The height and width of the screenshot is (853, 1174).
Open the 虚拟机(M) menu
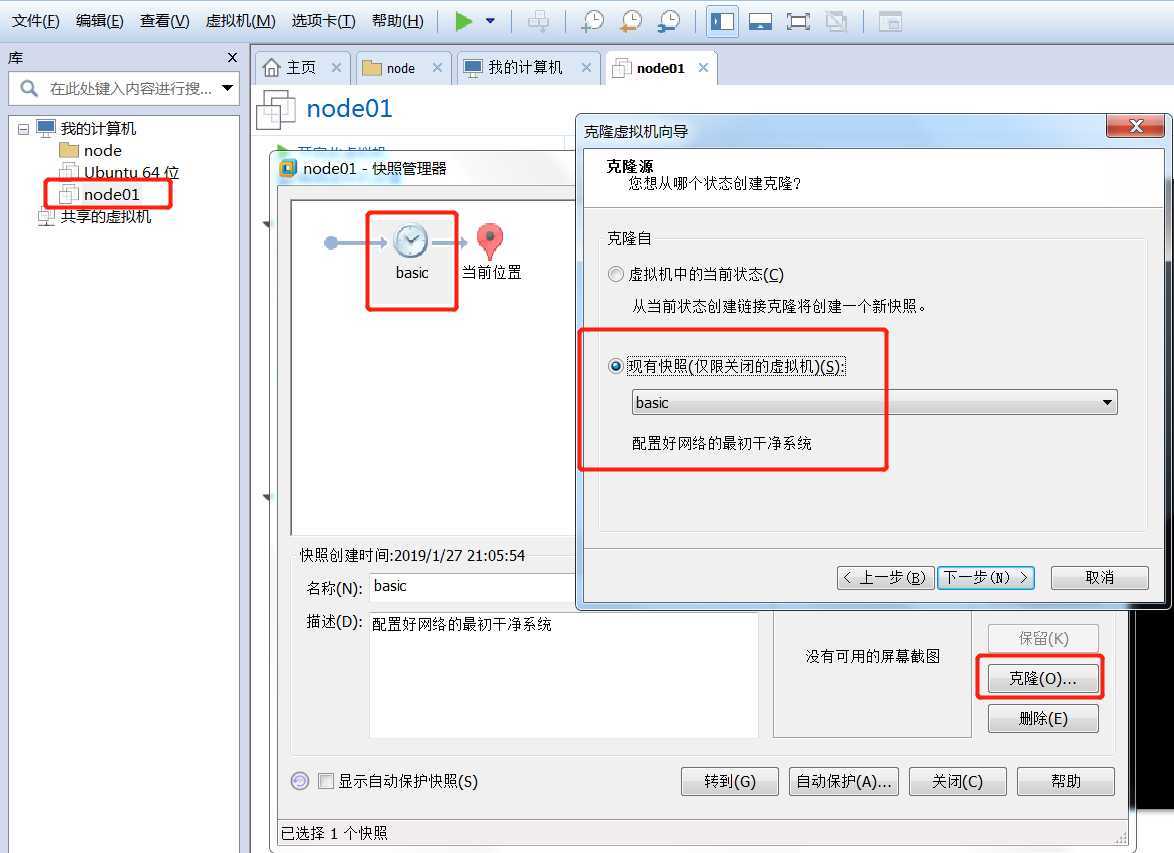click(240, 21)
